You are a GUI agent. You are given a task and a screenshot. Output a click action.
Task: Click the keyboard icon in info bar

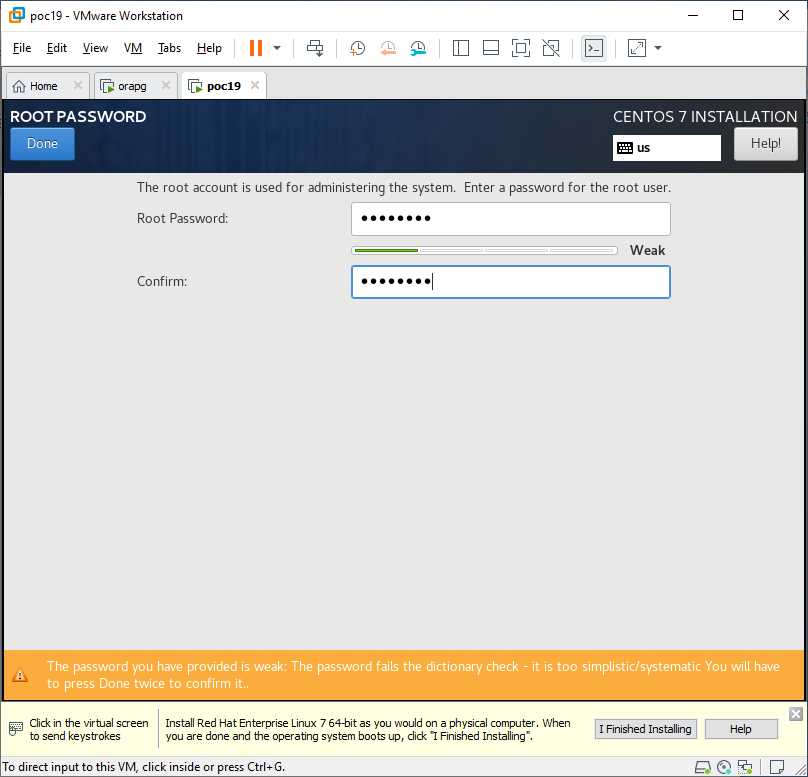pos(16,729)
